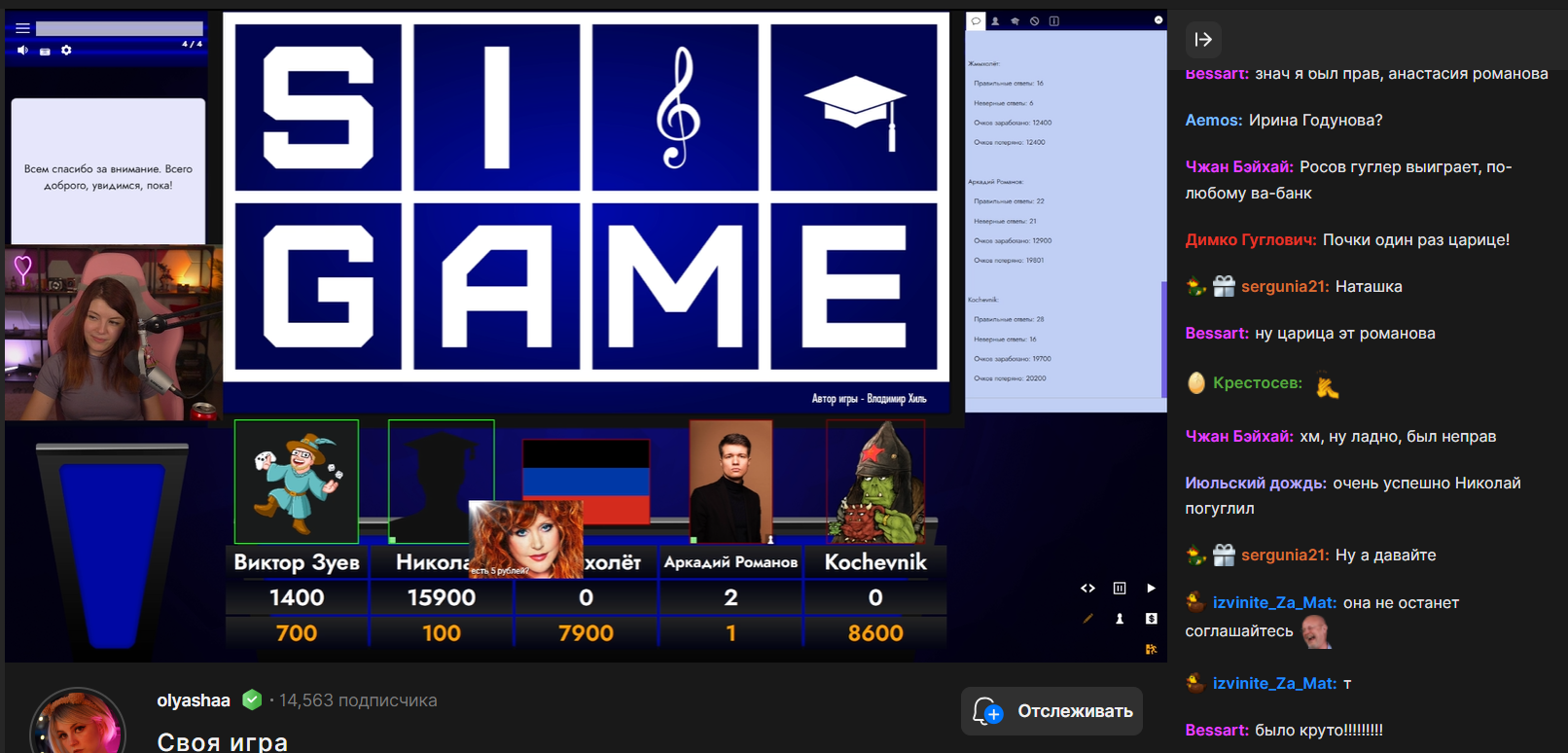This screenshot has width=1568, height=753.
Task: Click the heart icon on the webcam overlay
Action: pos(23,268)
